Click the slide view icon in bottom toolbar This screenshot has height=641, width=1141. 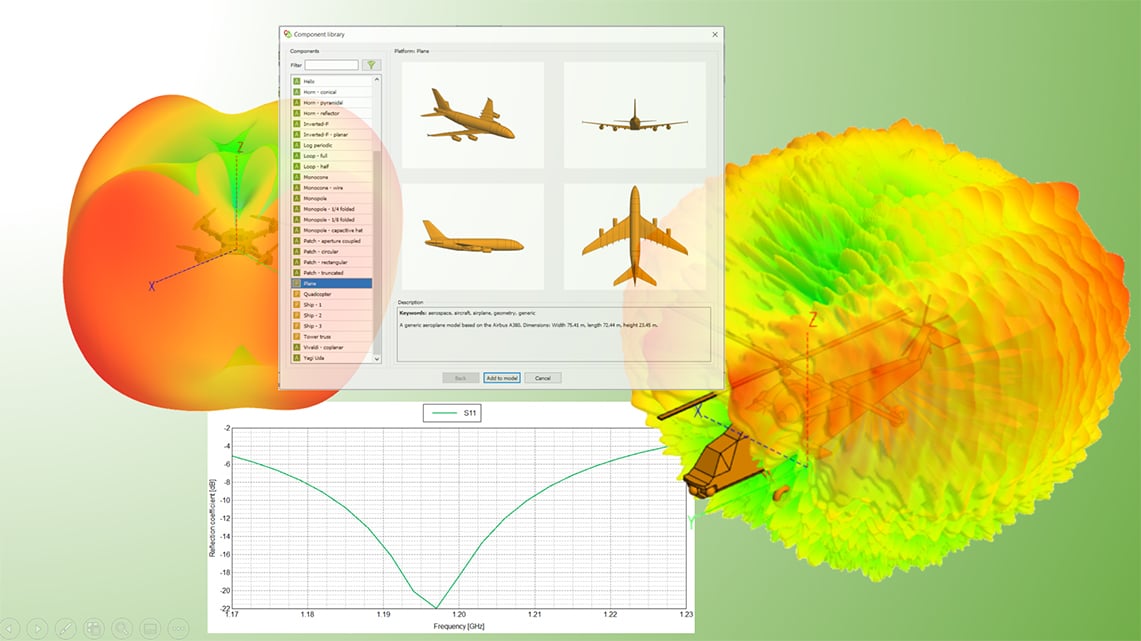click(150, 627)
